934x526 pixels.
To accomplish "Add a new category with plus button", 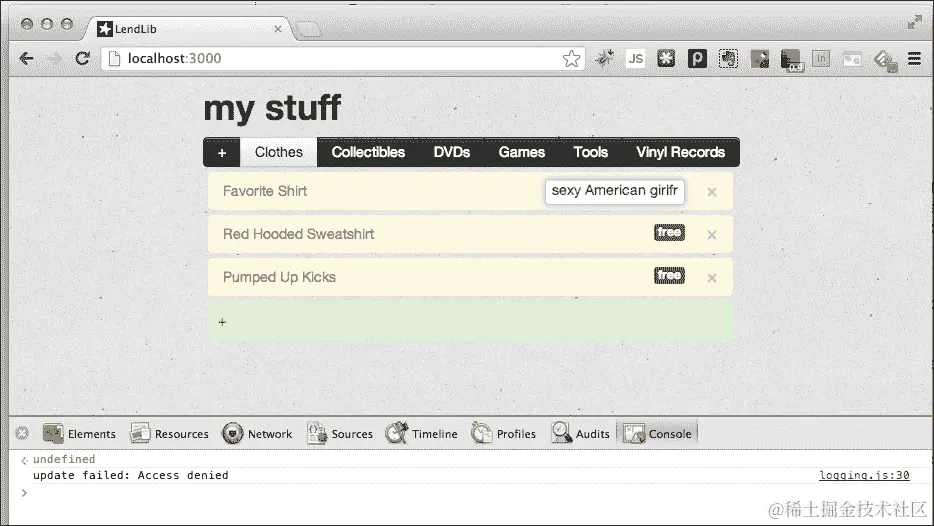I will pos(222,152).
